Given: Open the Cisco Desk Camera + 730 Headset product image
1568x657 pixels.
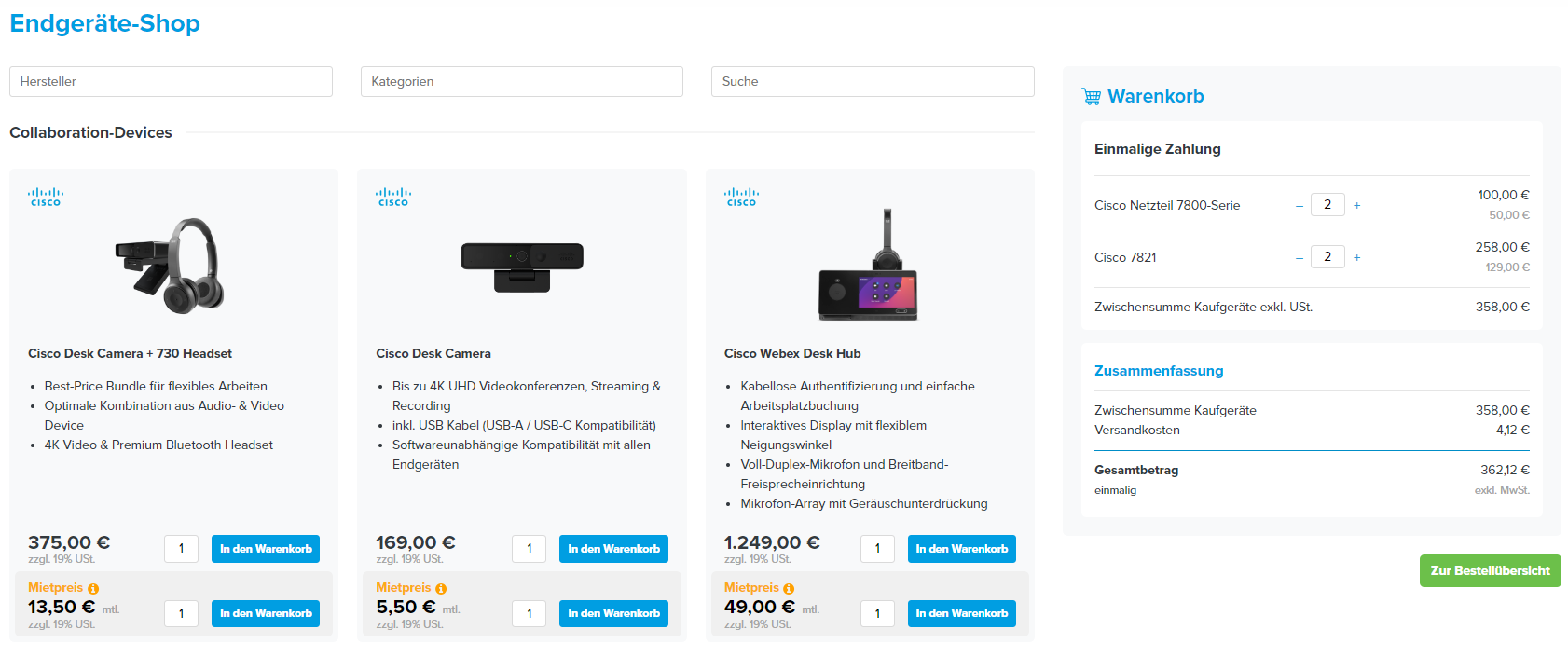Looking at the screenshot, I should click(172, 266).
